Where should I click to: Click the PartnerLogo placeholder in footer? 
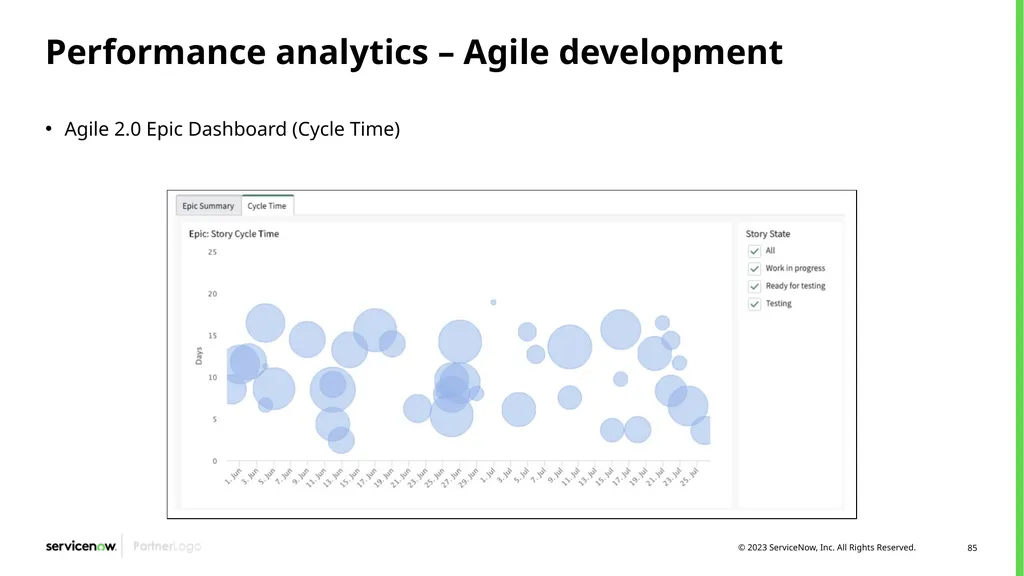tap(167, 546)
